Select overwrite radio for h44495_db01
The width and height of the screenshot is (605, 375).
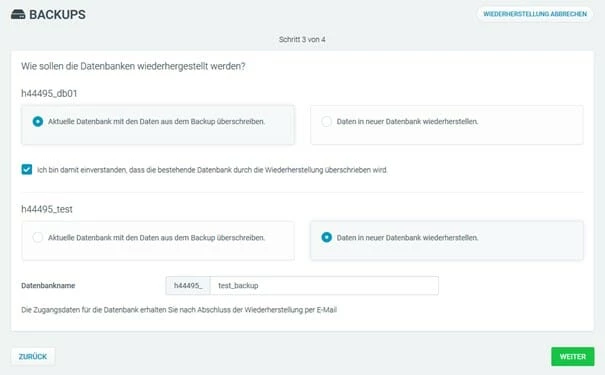[38, 122]
